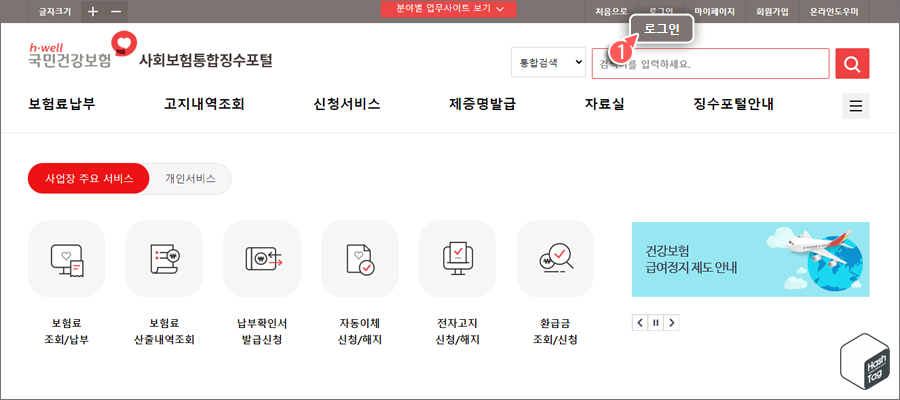Open 마이페이지 link

714,11
